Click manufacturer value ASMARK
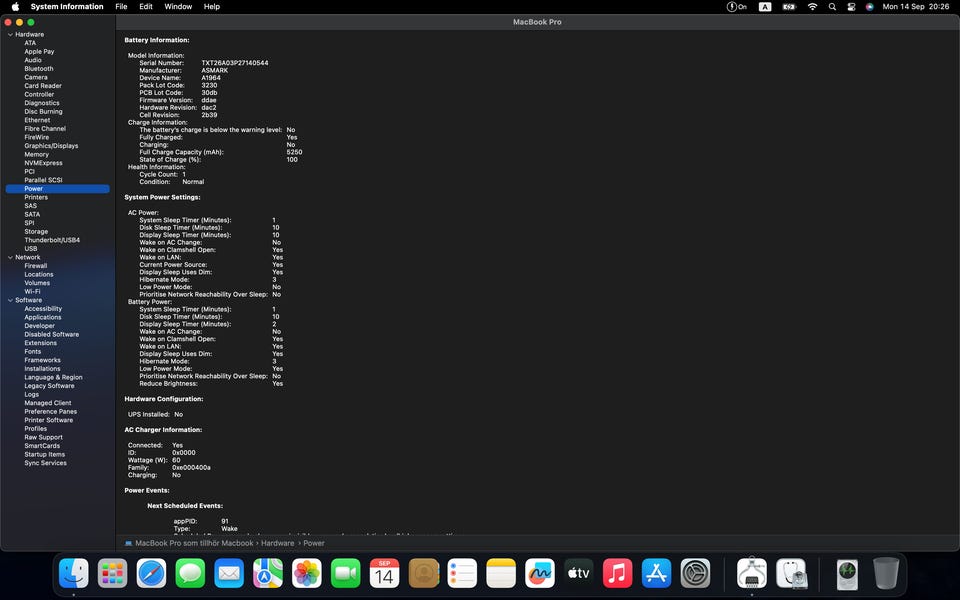This screenshot has width=960, height=600. (x=214, y=70)
